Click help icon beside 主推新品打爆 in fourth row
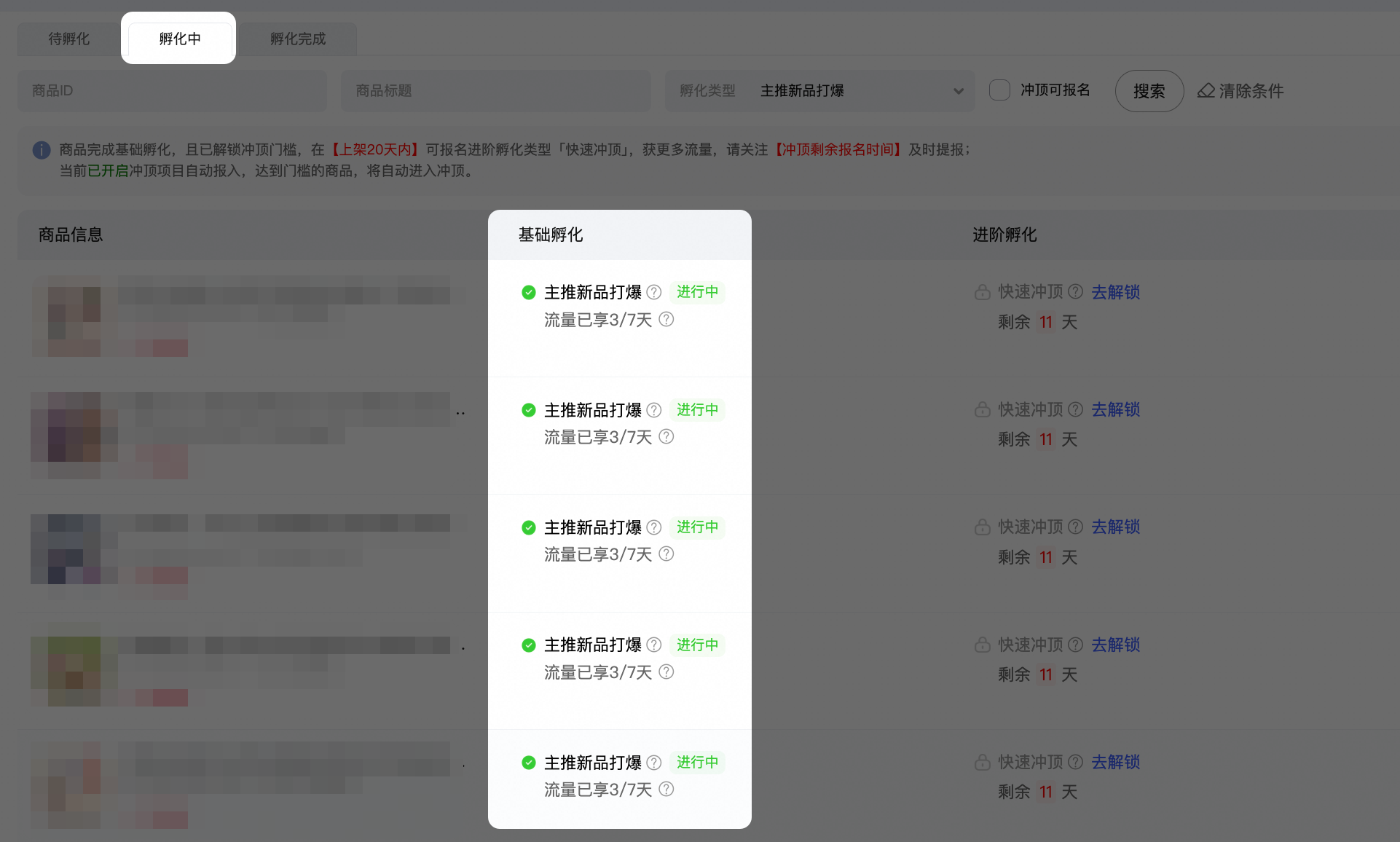Viewport: 1400px width, 842px height. pos(654,645)
